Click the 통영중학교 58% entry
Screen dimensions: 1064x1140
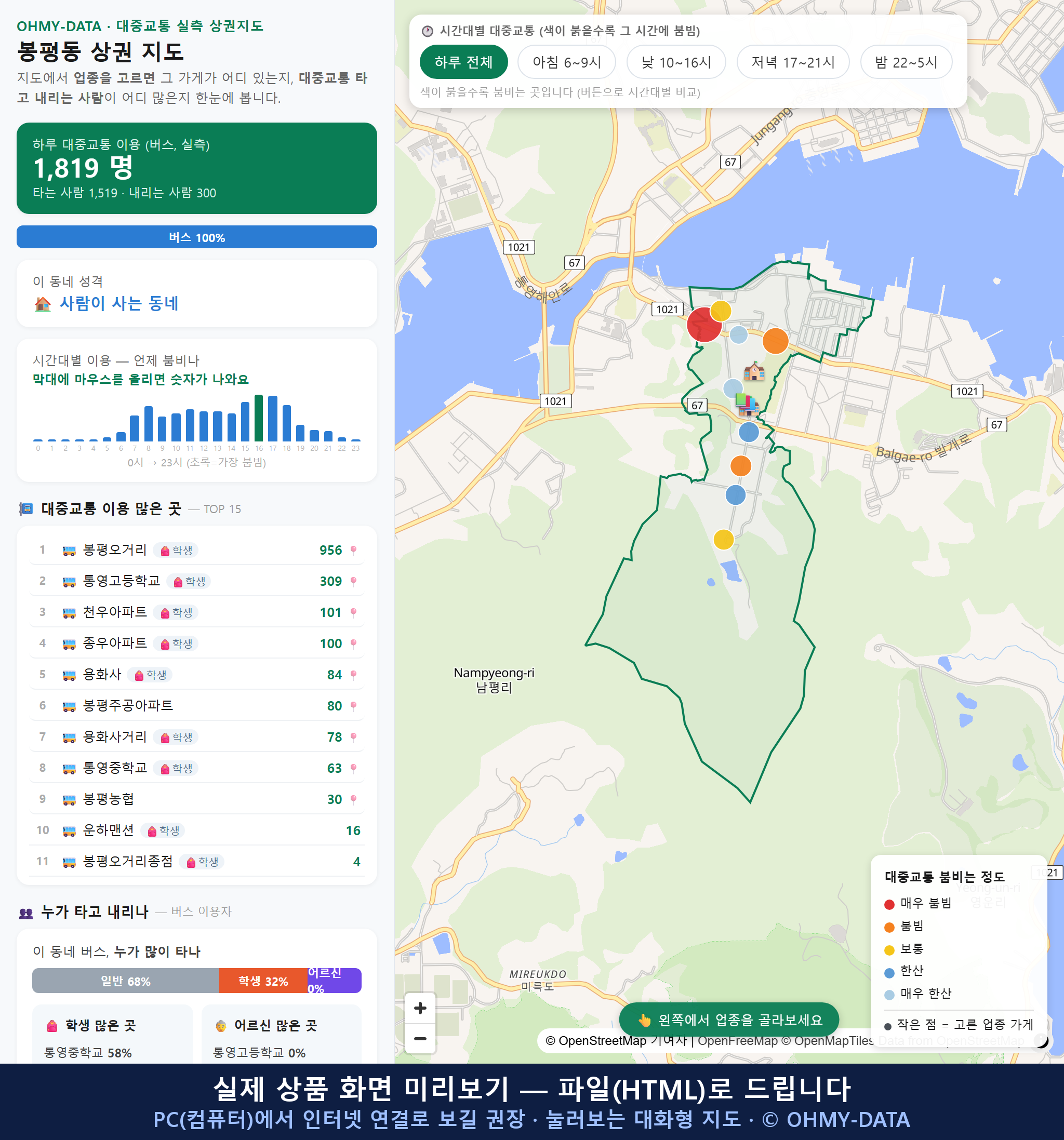point(88,1053)
